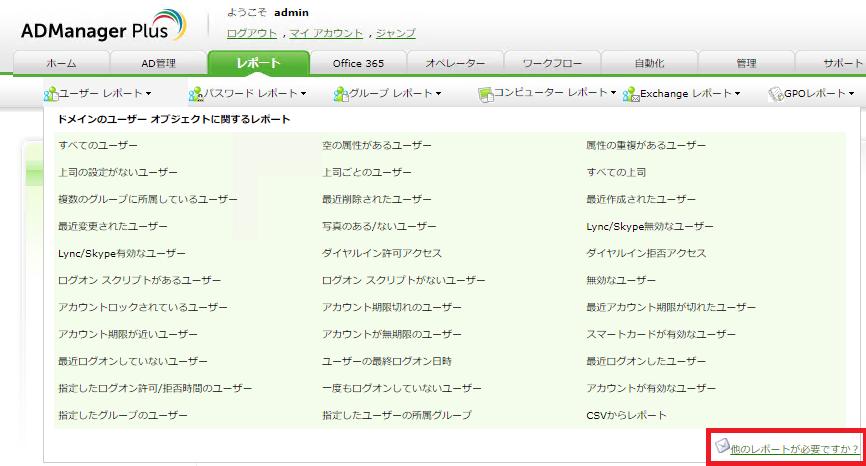
Task: Switch to the AD管理 tab
Action: click(x=159, y=63)
